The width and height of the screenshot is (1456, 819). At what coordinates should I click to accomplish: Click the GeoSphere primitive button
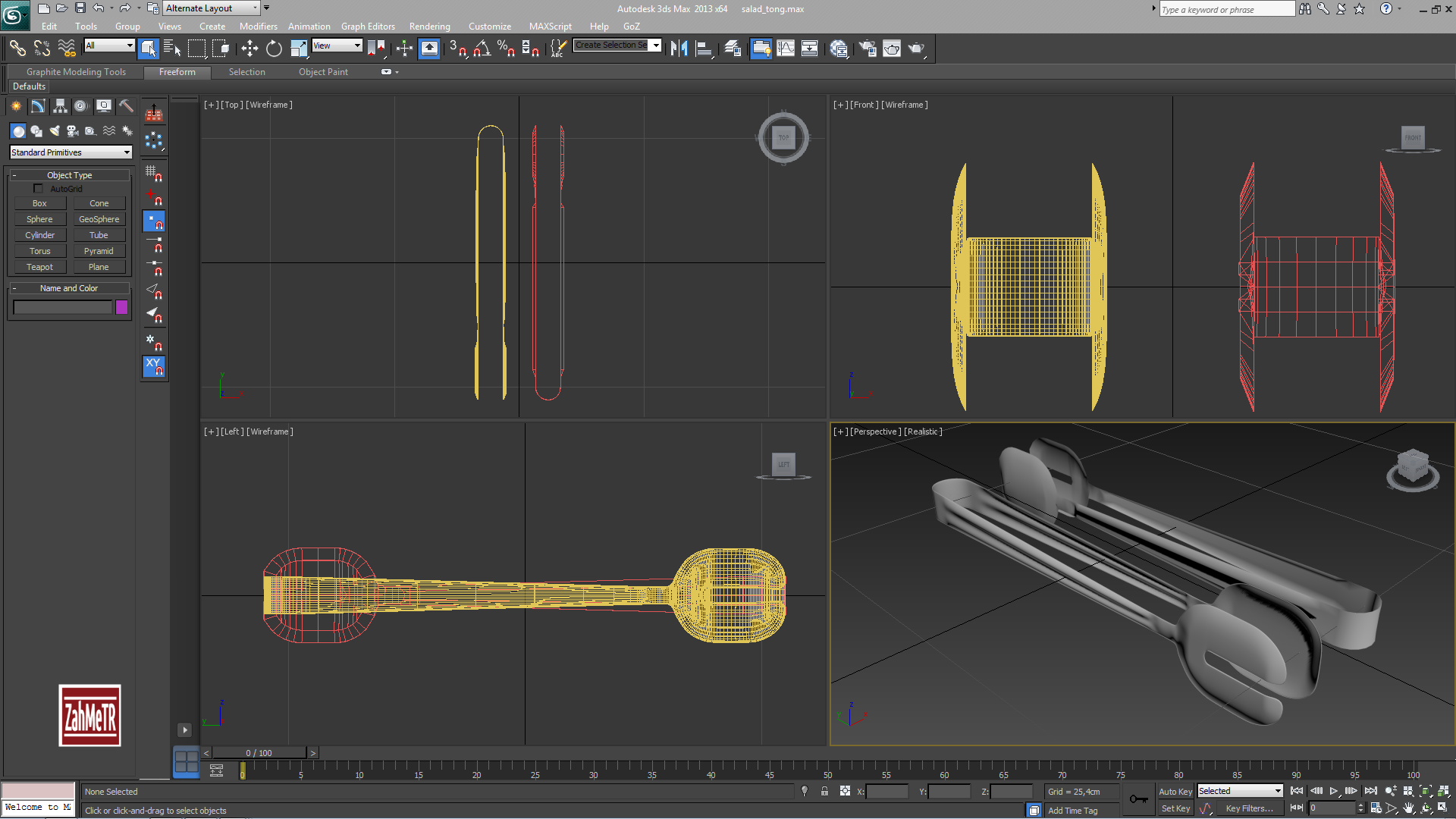coord(99,219)
